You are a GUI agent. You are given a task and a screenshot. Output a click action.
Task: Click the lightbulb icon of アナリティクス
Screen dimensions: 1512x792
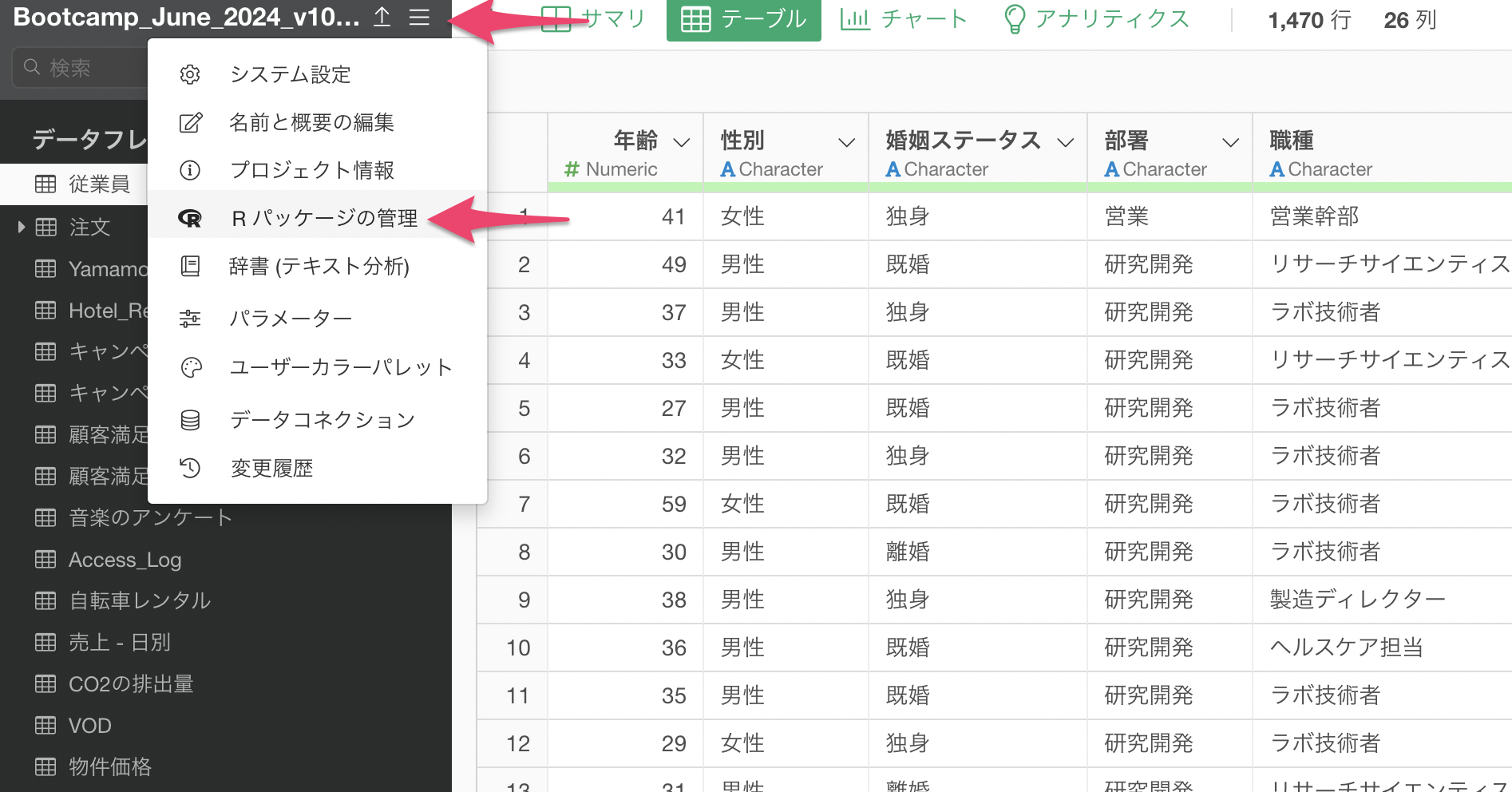coord(1014,19)
